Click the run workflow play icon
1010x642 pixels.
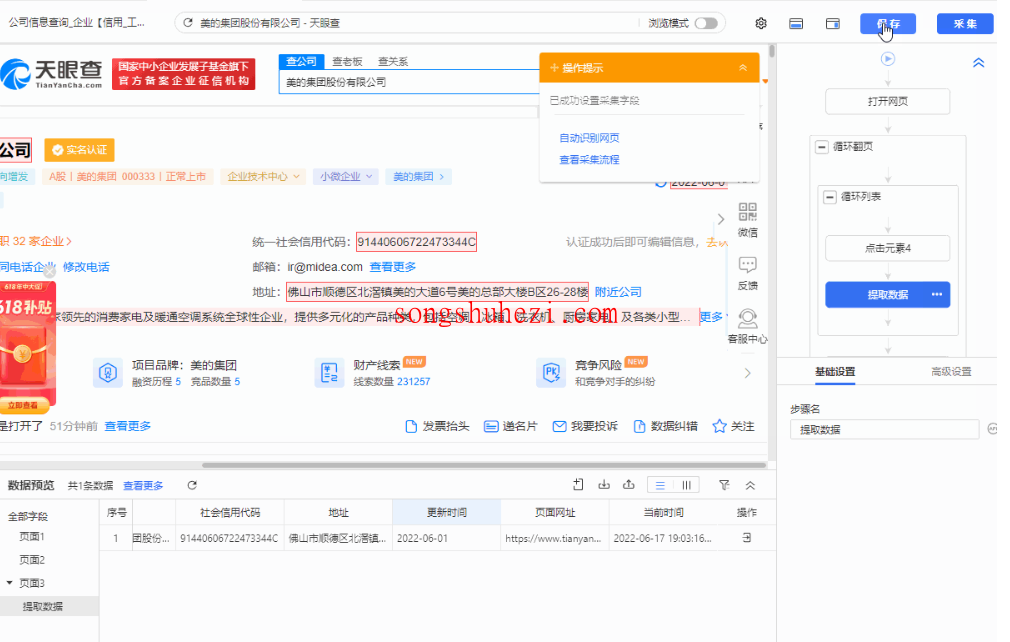888,59
